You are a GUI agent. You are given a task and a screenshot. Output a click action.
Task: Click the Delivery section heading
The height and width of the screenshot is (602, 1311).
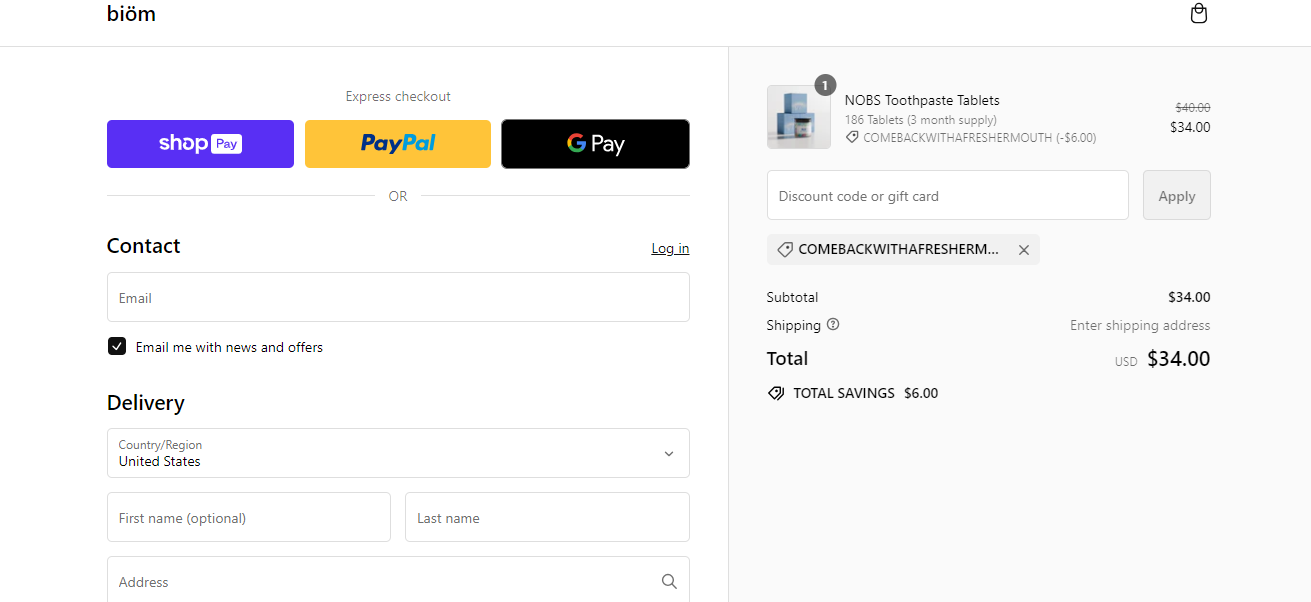(x=146, y=403)
